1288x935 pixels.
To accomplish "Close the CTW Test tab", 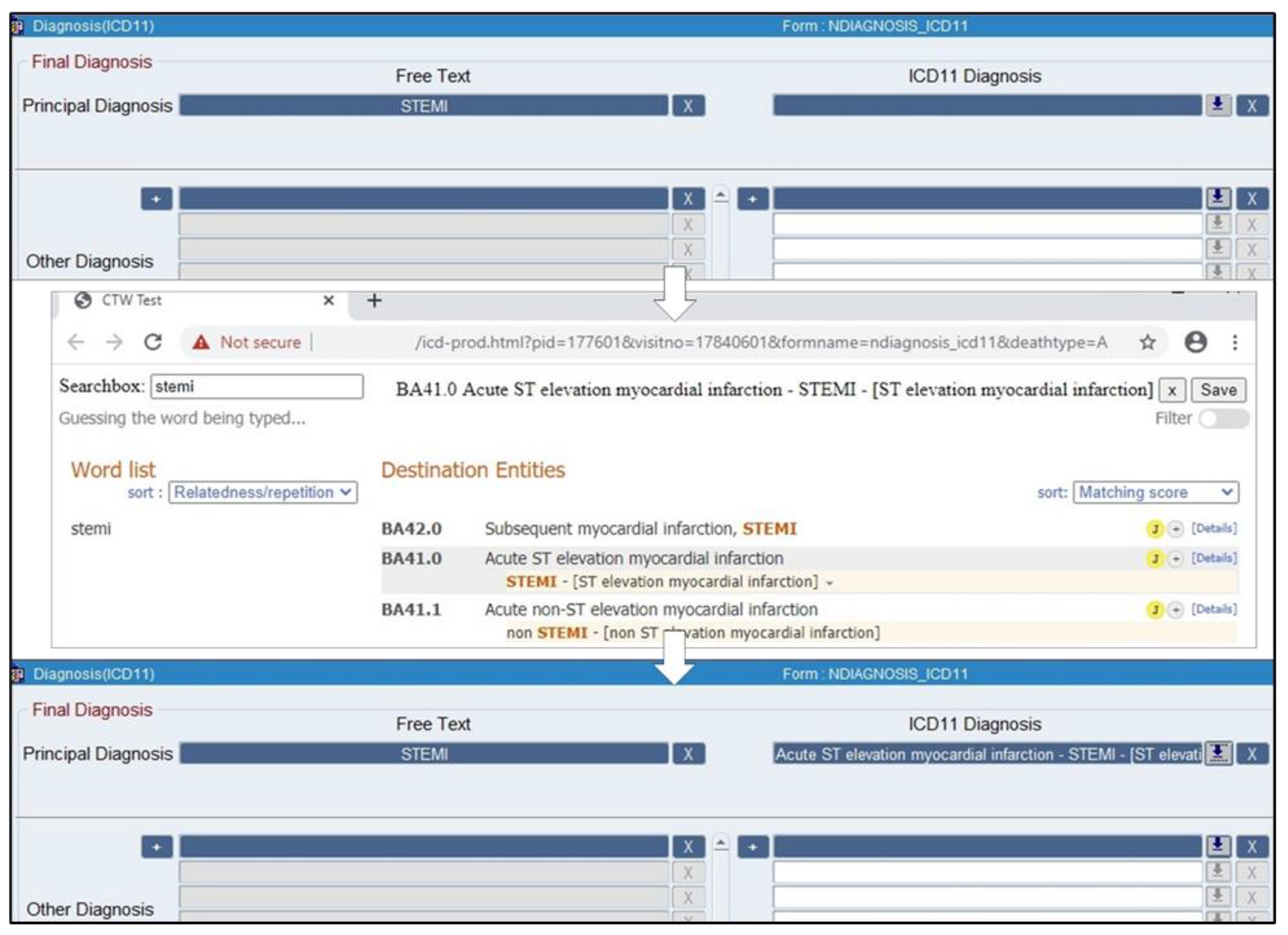I will coord(328,300).
